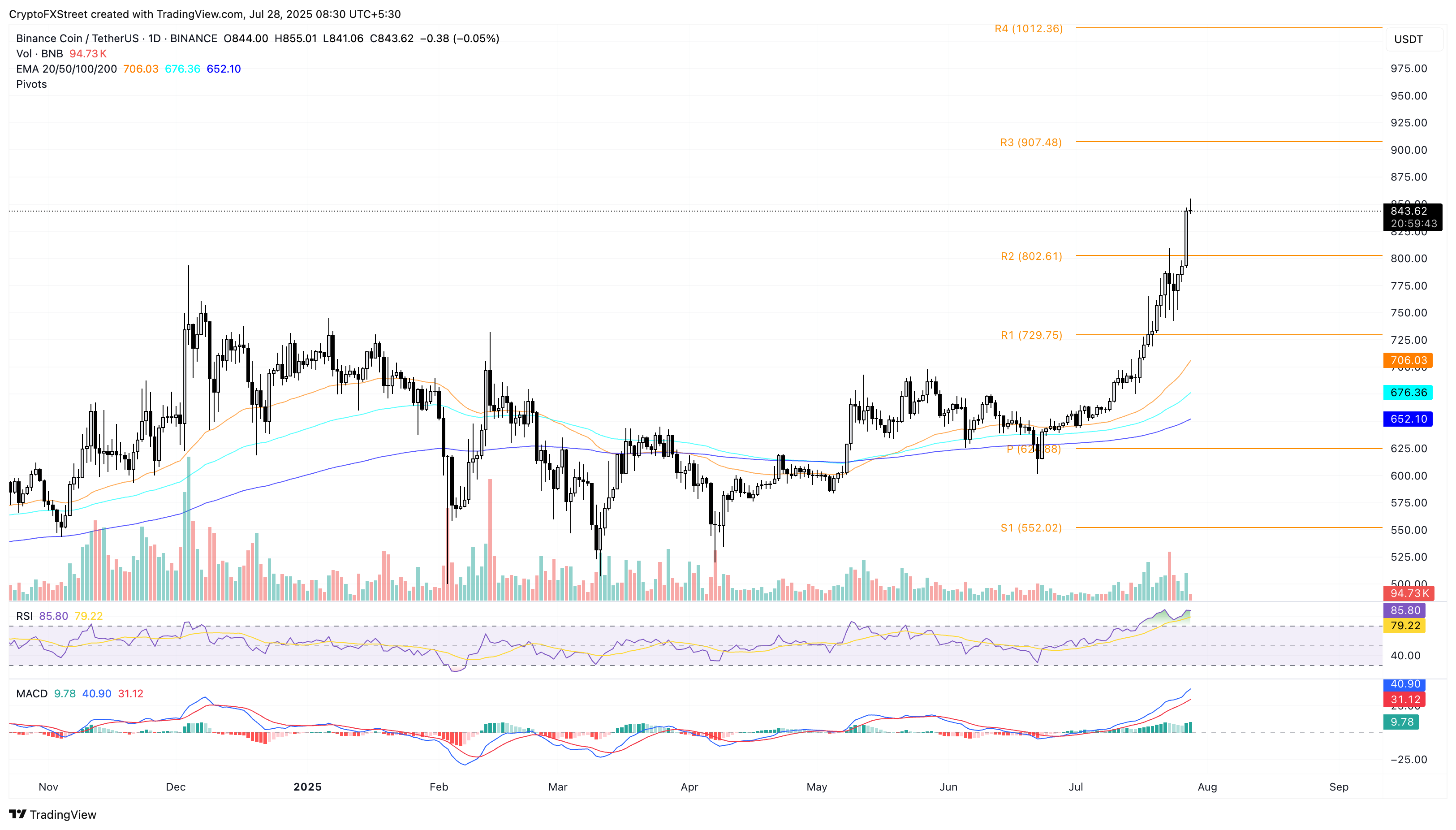Click the 94.73K volume value badge
The width and height of the screenshot is (1456, 830).
tap(1409, 593)
